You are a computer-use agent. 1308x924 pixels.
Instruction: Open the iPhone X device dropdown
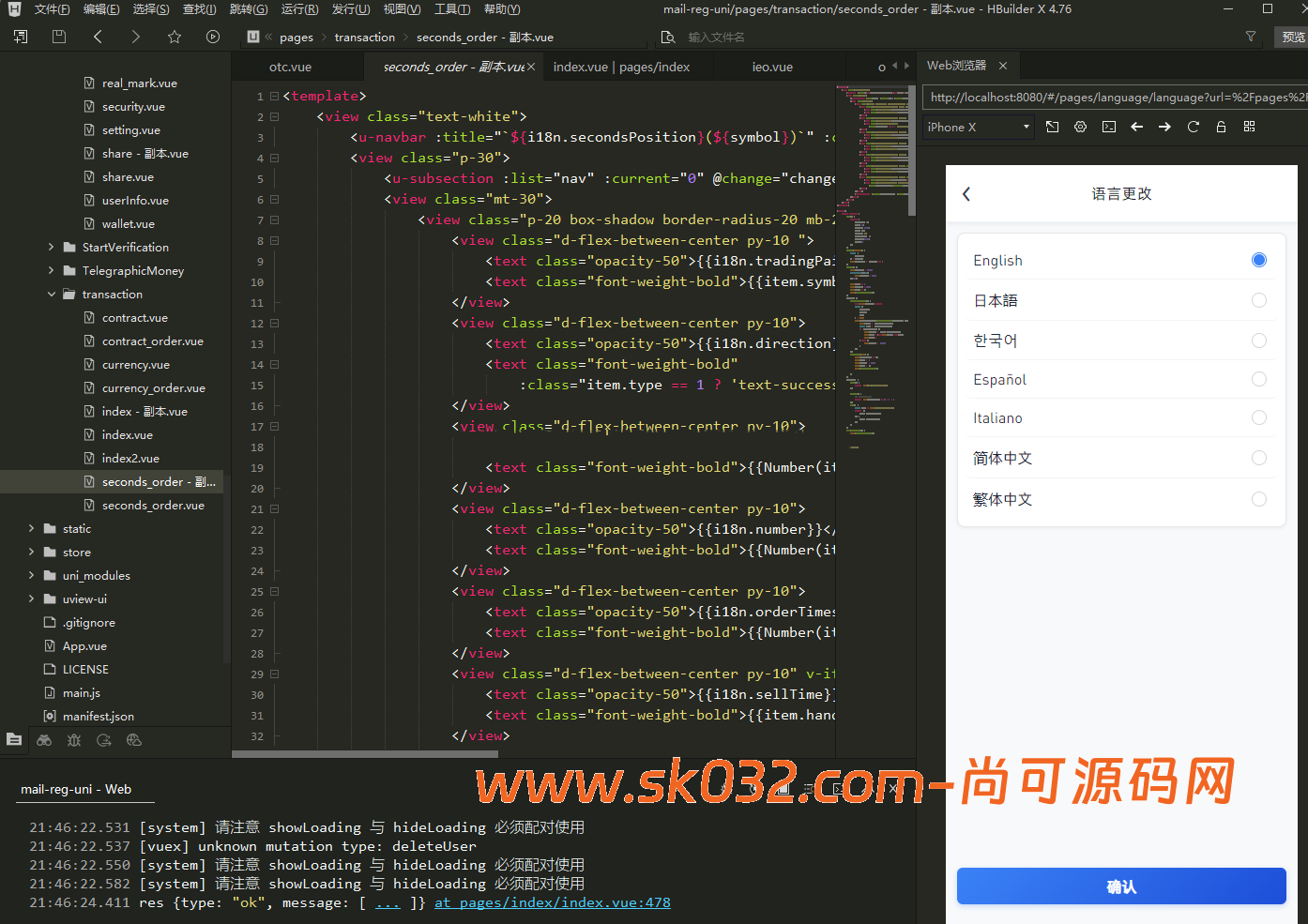[978, 127]
